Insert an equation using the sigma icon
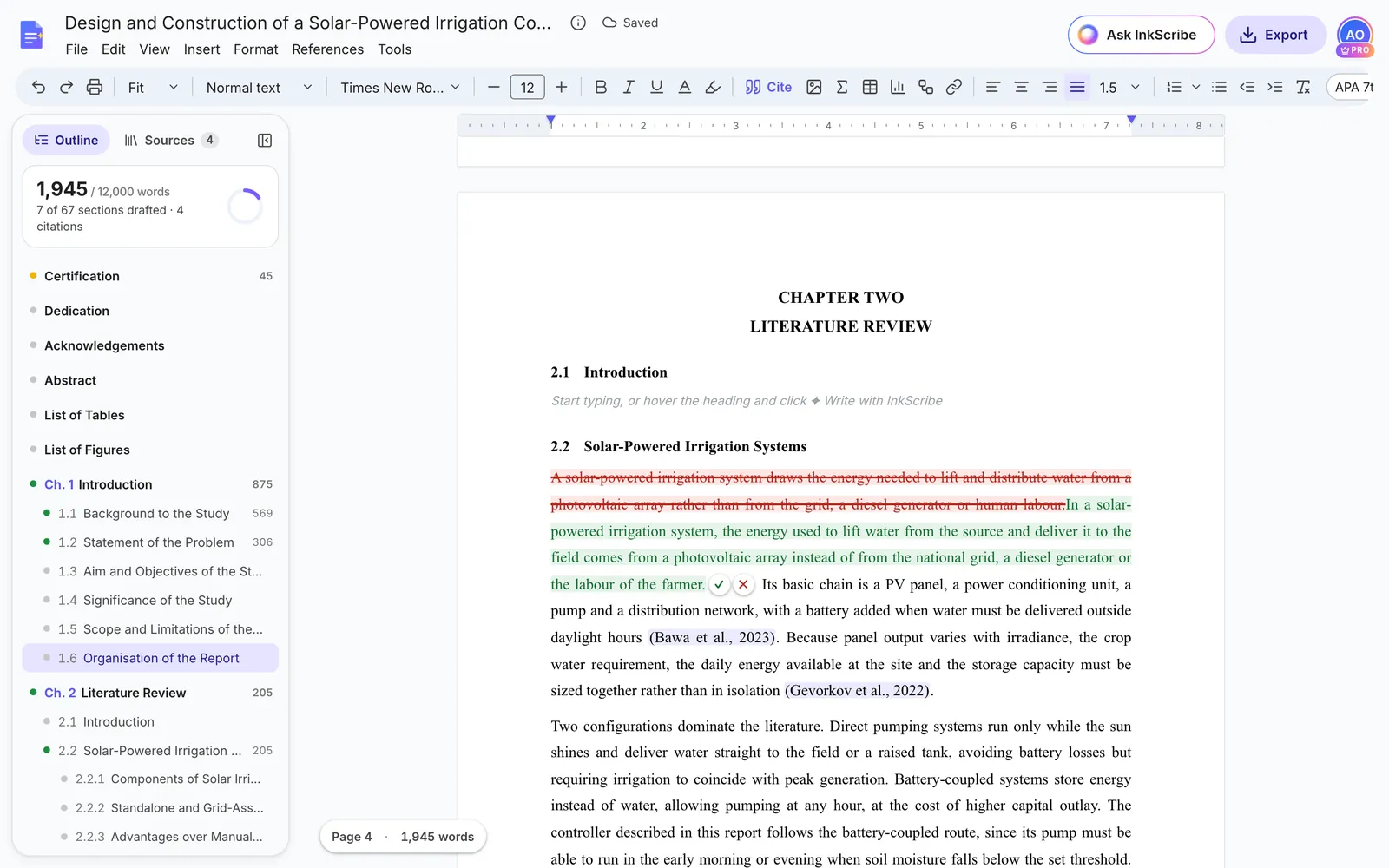Screen dimensions: 1389x868 pos(841,87)
